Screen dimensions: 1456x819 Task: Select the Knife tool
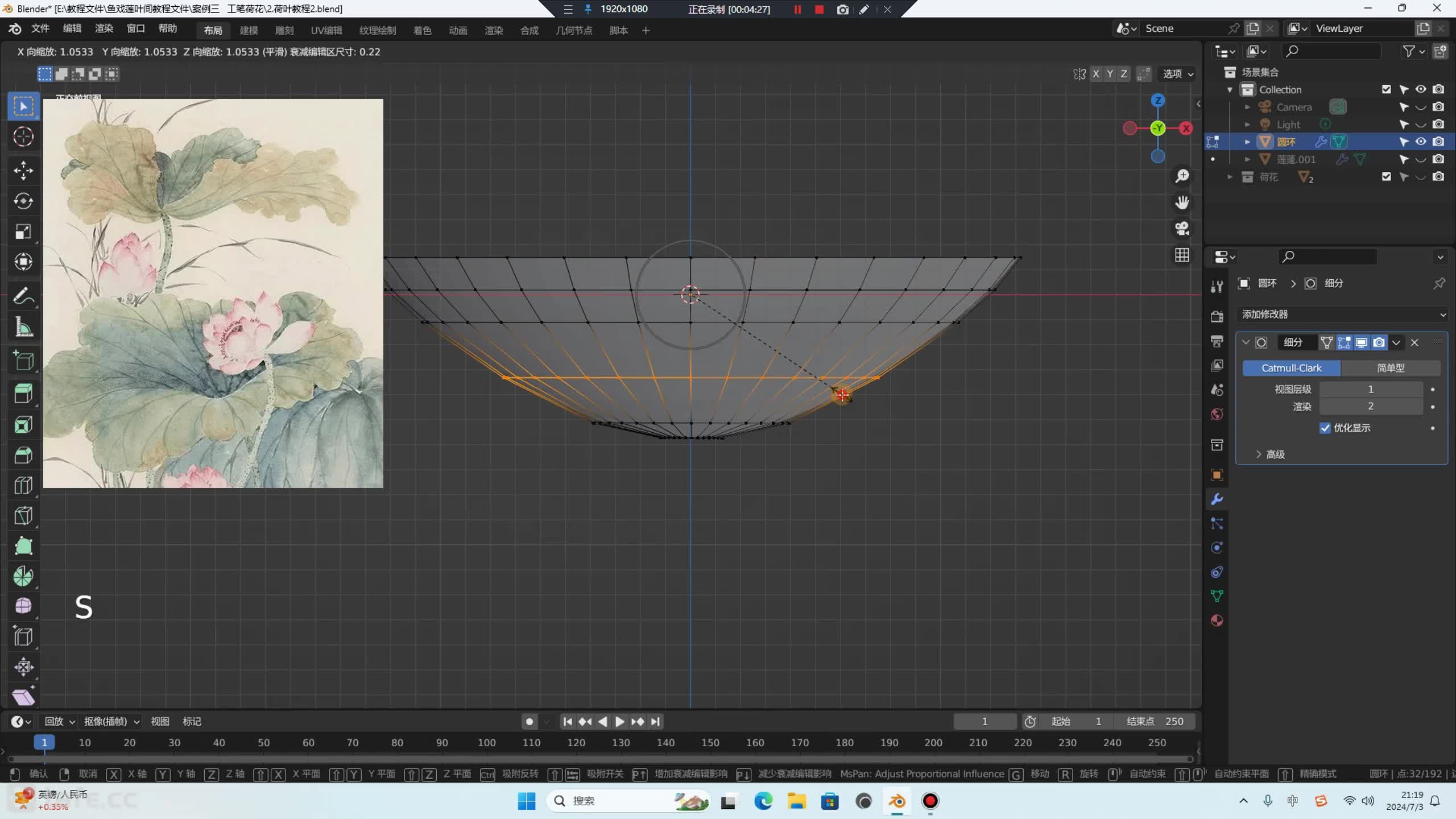(23, 515)
